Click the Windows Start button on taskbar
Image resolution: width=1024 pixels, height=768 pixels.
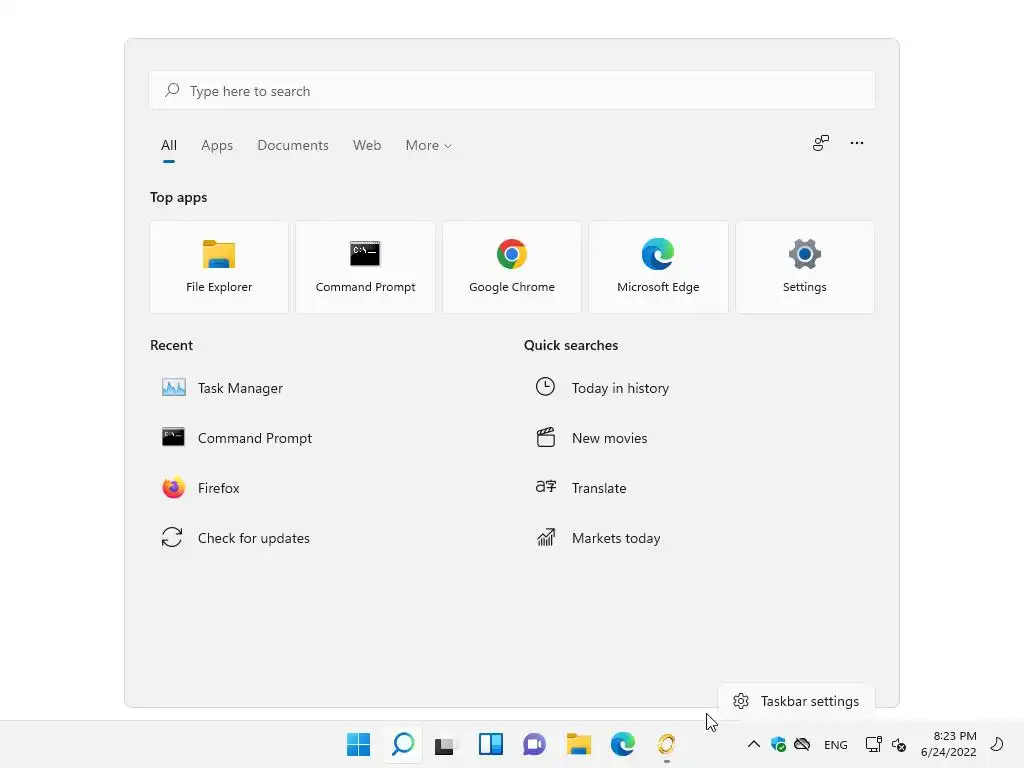tap(359, 744)
